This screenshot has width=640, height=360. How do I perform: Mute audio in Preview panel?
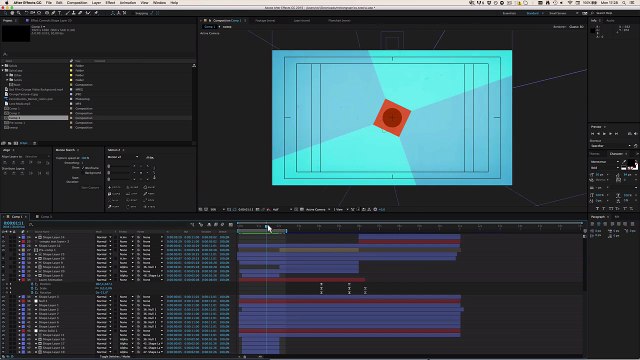click(x=636, y=133)
